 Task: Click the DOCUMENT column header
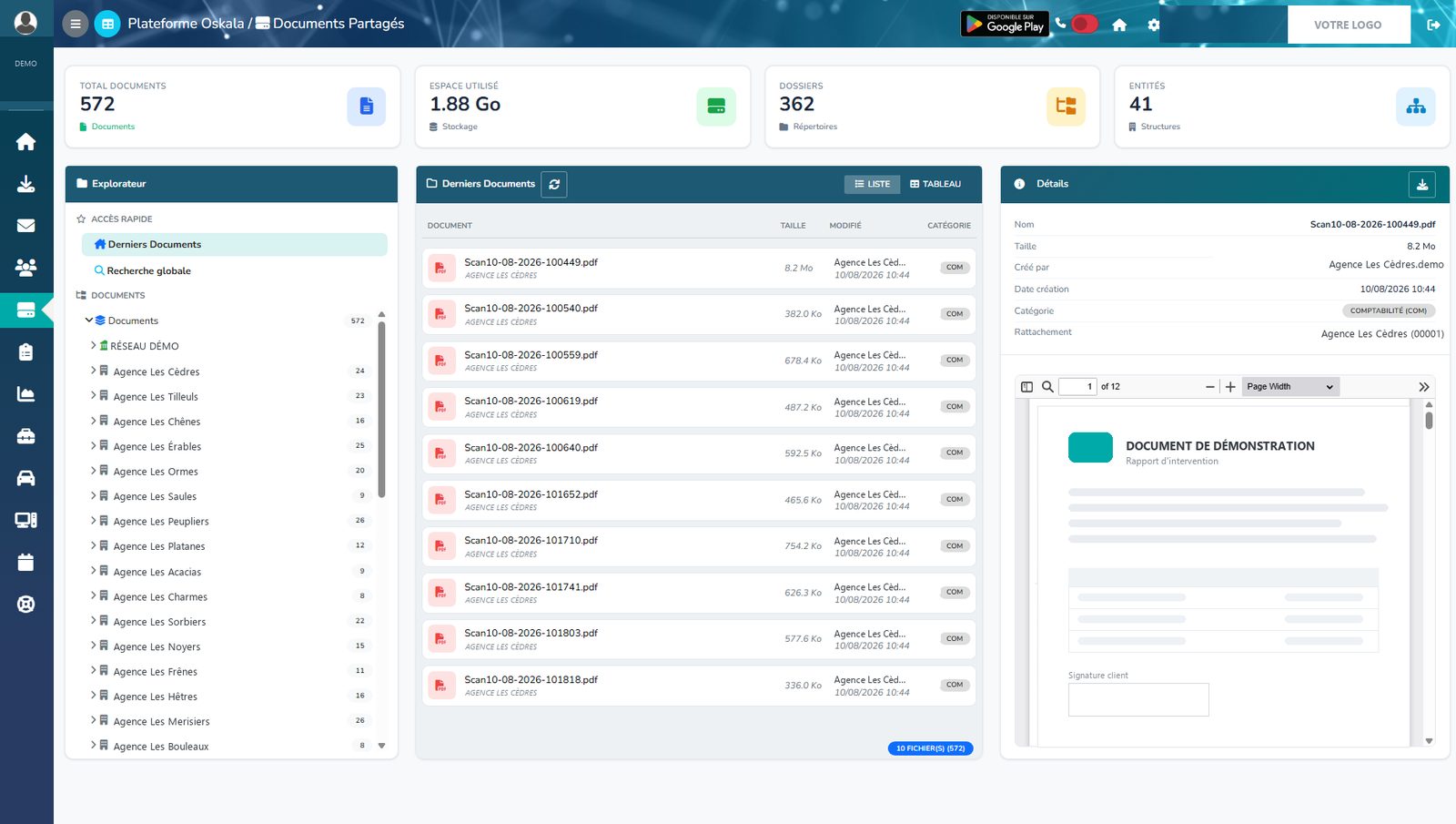450,226
